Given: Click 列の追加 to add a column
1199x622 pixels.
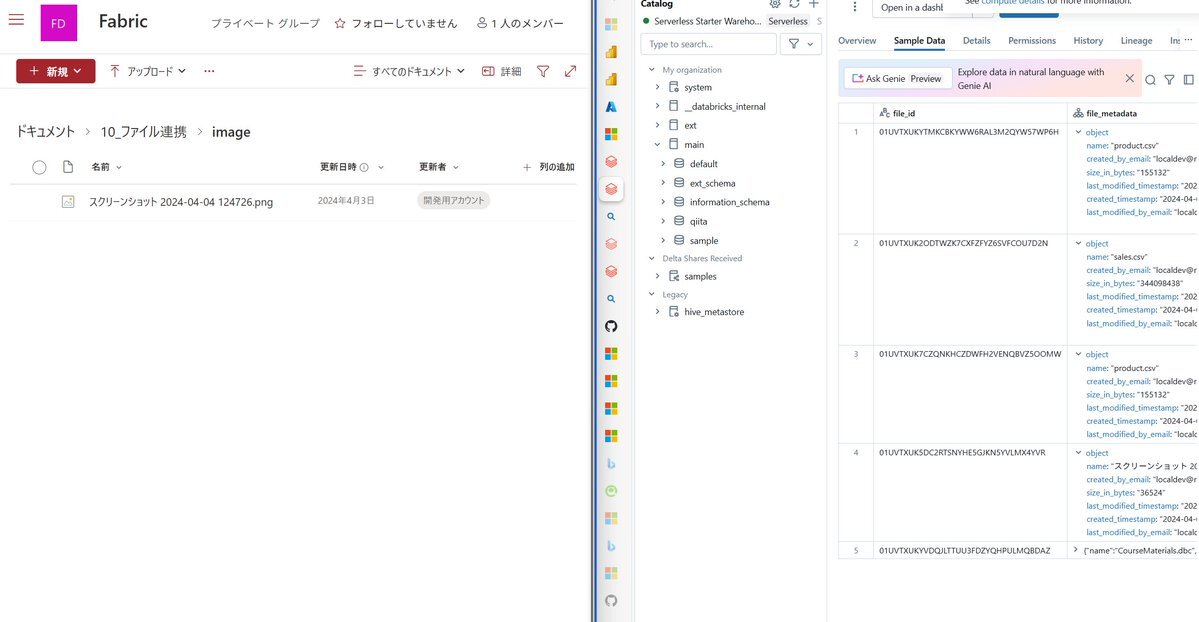Looking at the screenshot, I should point(549,167).
